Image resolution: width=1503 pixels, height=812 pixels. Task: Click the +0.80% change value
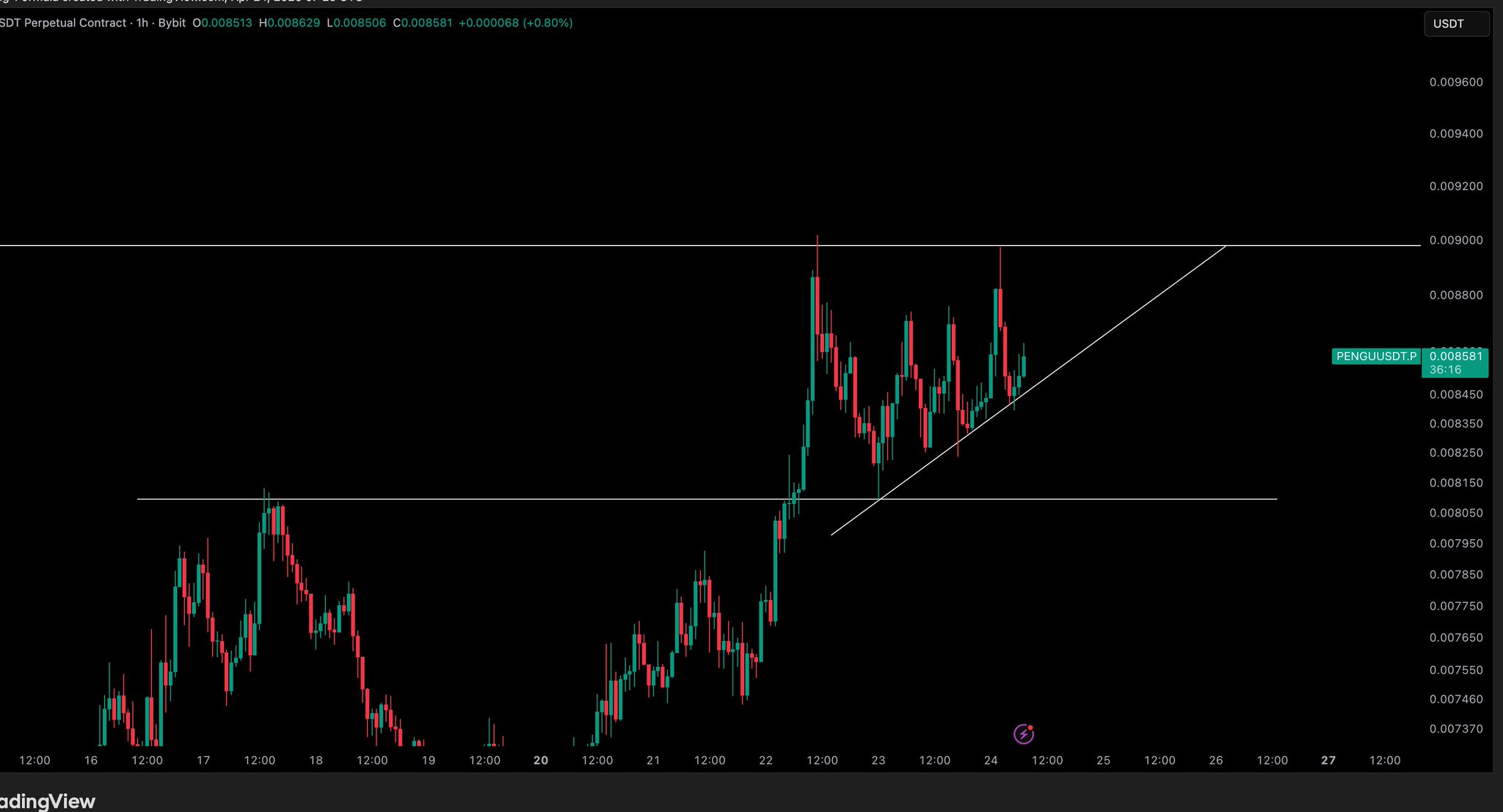point(547,23)
